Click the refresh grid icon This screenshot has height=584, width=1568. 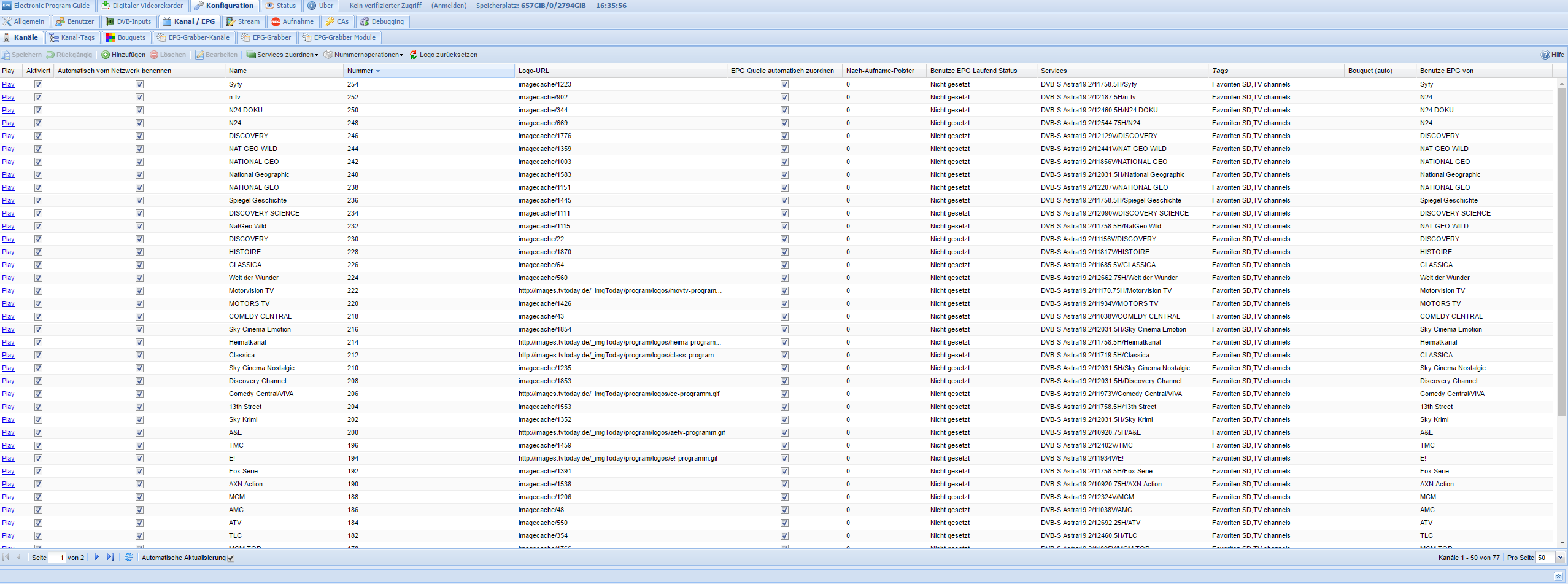click(x=128, y=557)
